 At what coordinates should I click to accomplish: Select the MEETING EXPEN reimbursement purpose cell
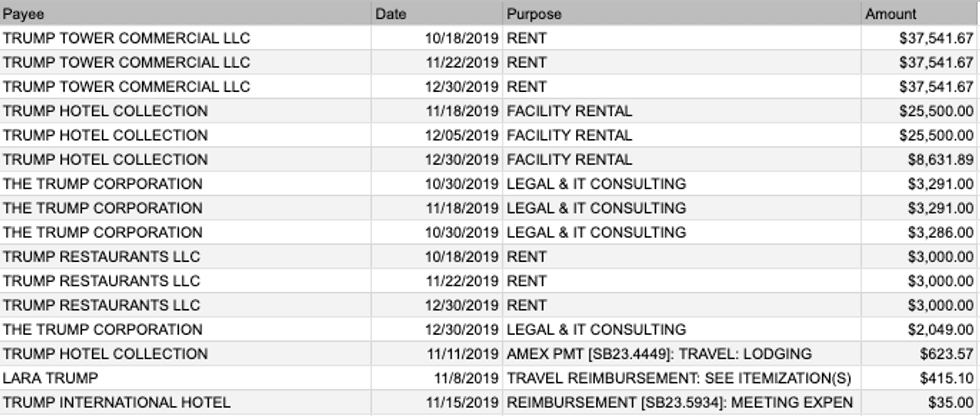click(x=682, y=402)
